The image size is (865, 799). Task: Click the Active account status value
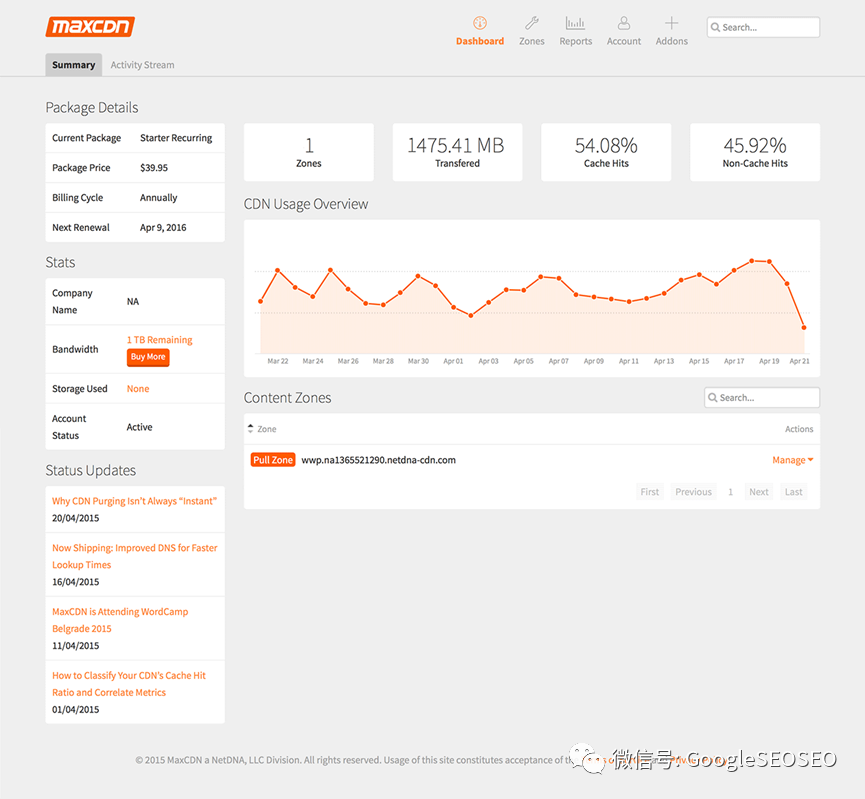140,427
